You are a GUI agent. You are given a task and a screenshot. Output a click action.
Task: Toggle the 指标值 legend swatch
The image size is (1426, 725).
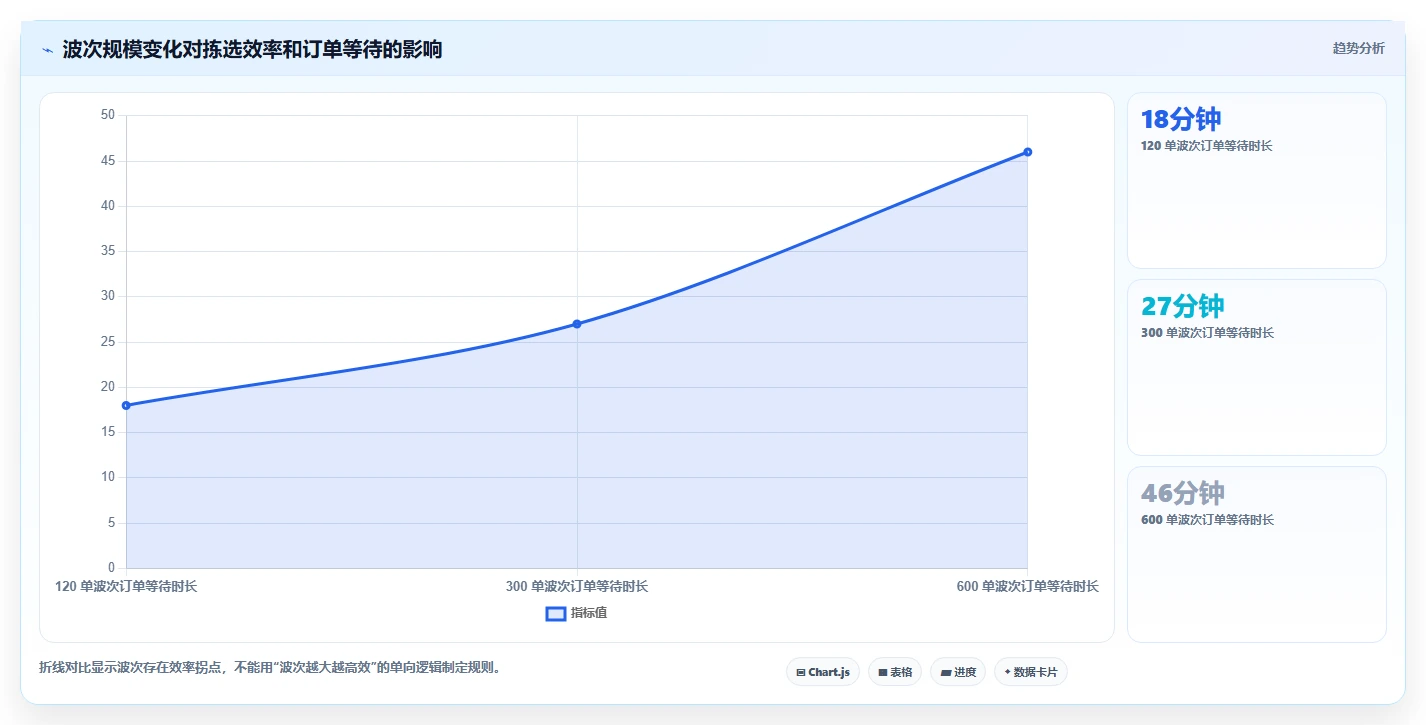pyautogui.click(x=556, y=613)
